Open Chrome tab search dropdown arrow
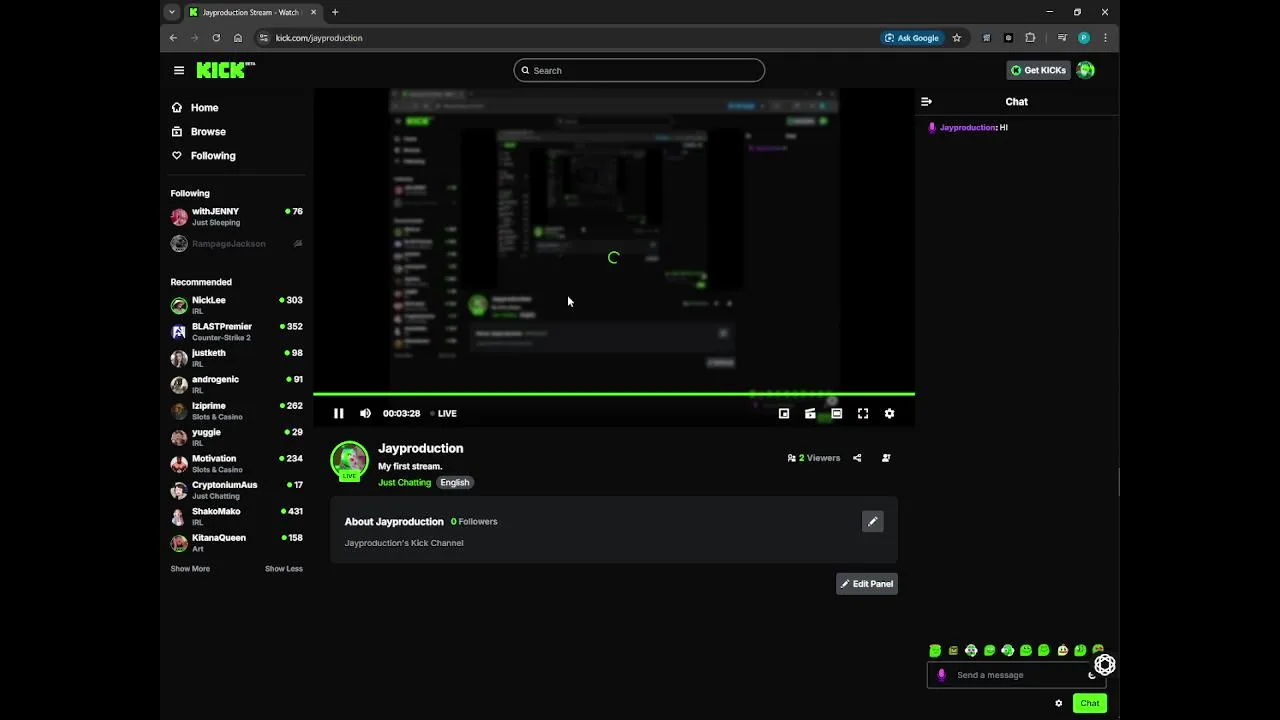Screen dimensions: 1280x720 tap(172, 12)
